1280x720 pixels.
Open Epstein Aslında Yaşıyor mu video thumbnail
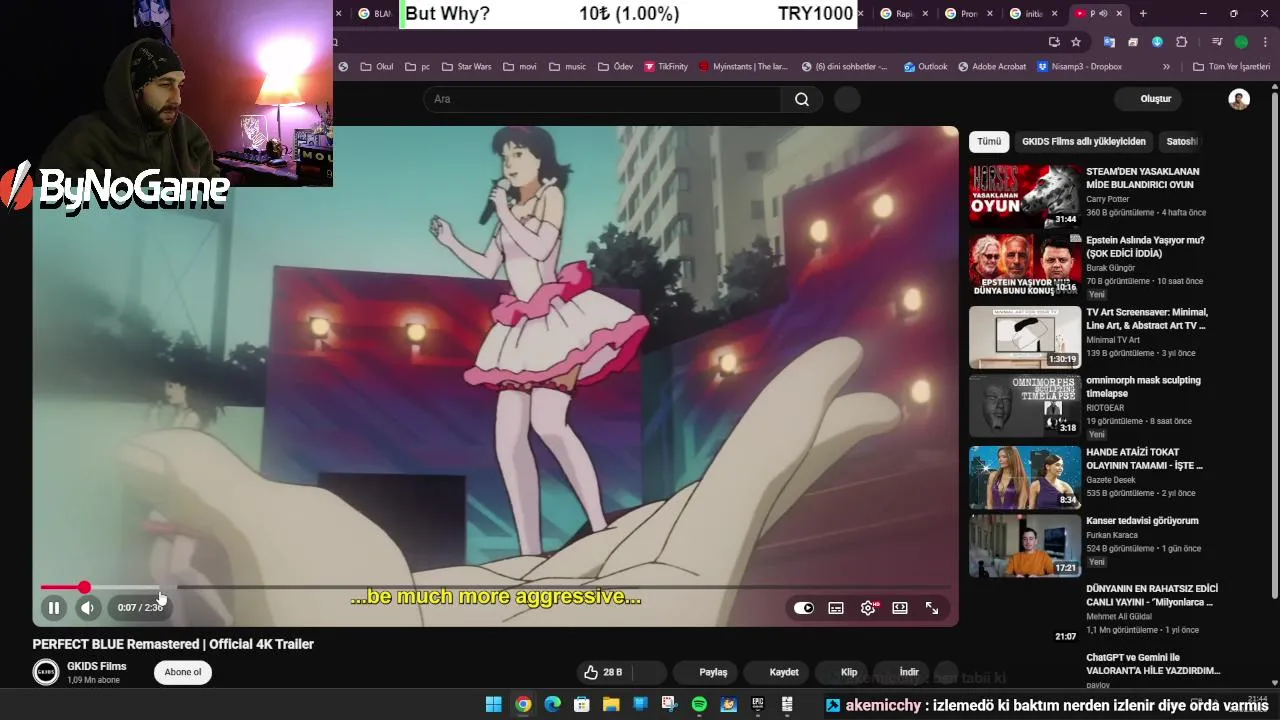tap(1025, 265)
